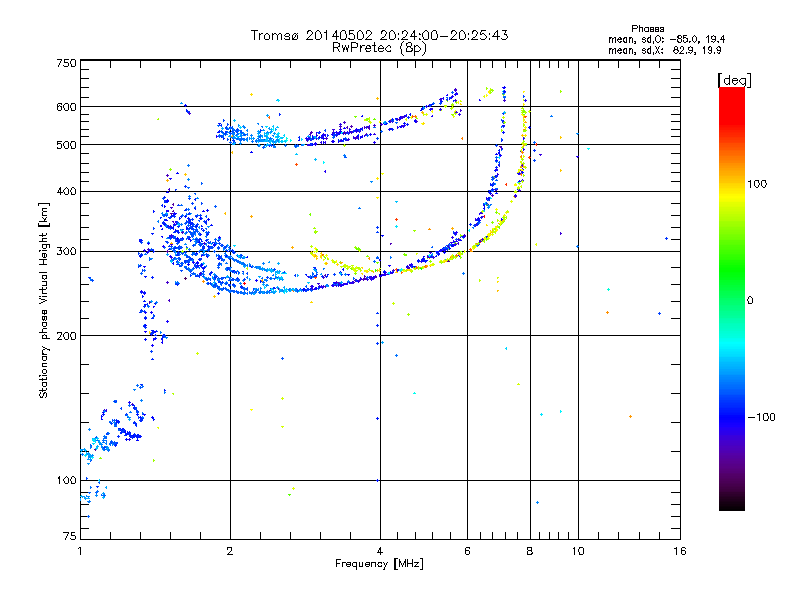The height and width of the screenshot is (600, 800).
Task: Click the colorbar '100' tick label
Action: coord(757,184)
